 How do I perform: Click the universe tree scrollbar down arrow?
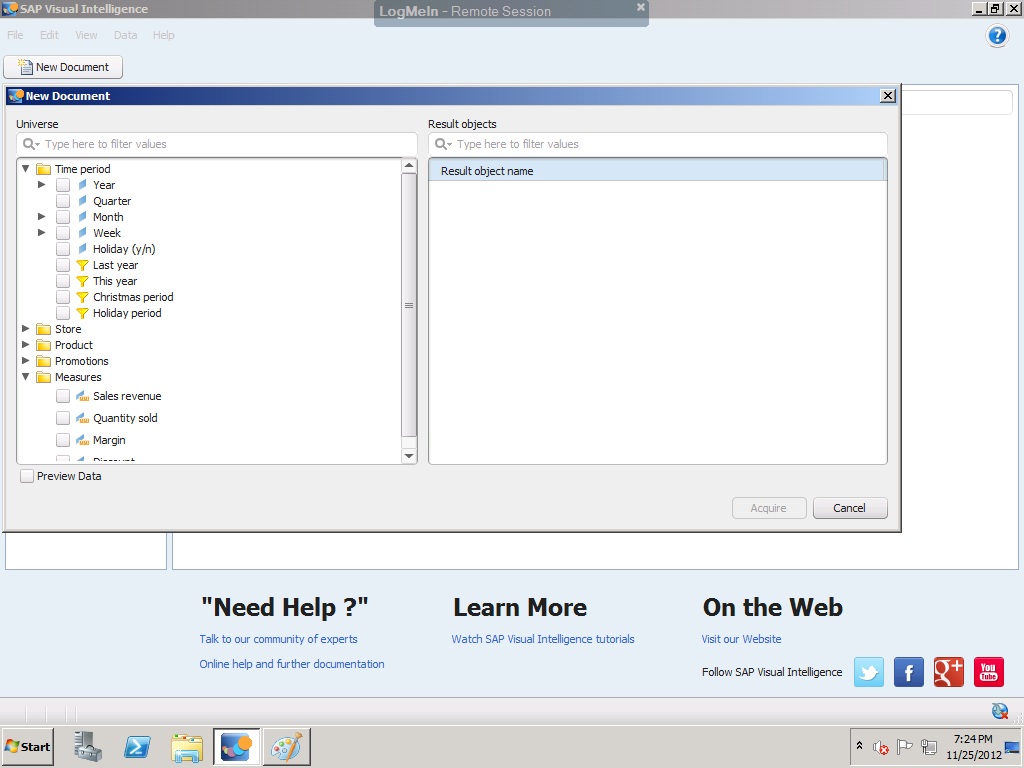click(x=409, y=456)
